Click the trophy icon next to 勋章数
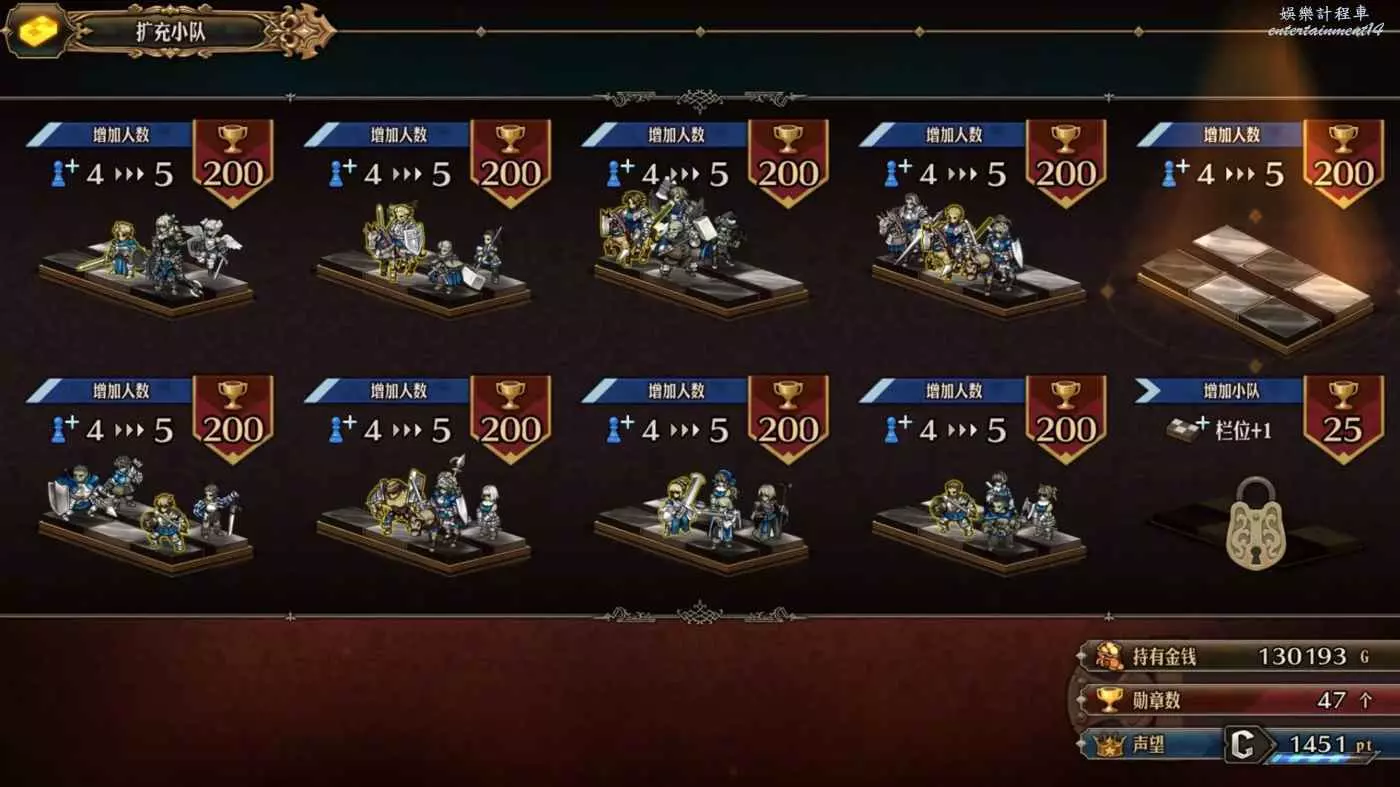This screenshot has height=787, width=1400. point(1109,700)
